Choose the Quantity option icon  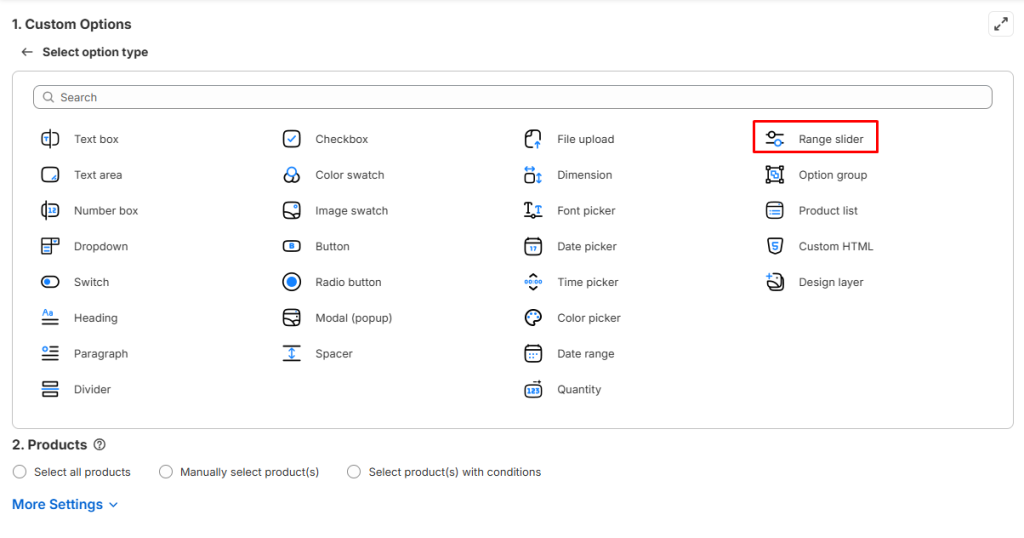(x=533, y=390)
